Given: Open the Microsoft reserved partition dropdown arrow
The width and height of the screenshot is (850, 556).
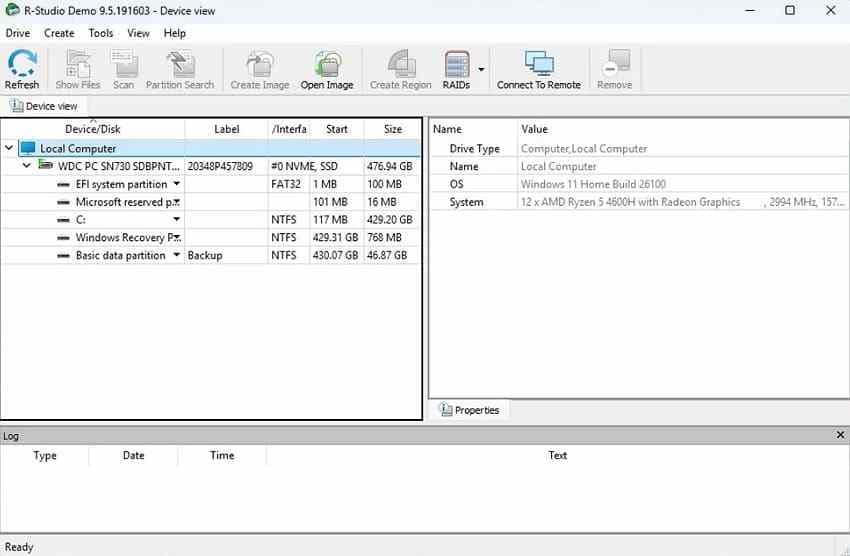Looking at the screenshot, I should [x=177, y=202].
